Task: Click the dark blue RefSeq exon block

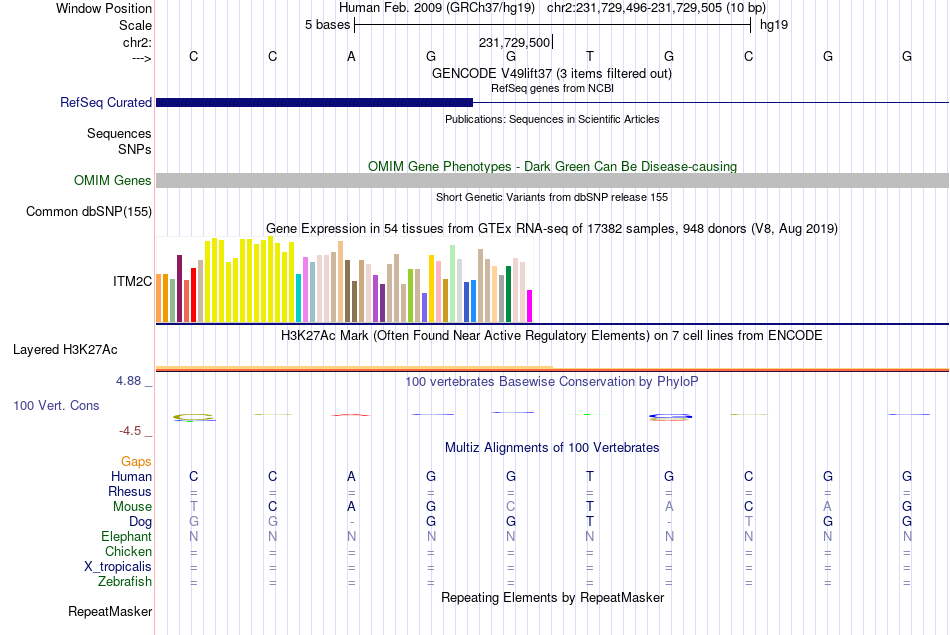Action: pyautogui.click(x=314, y=102)
